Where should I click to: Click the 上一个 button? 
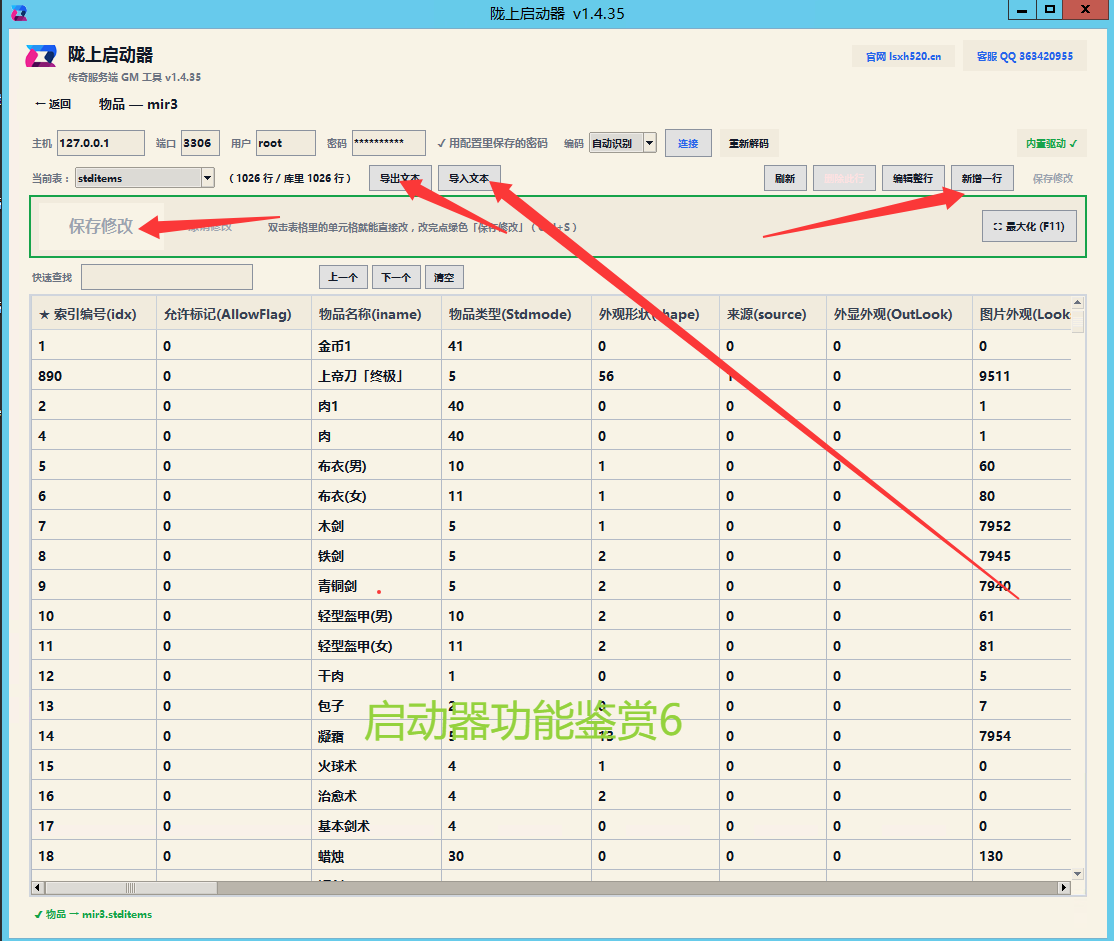(343, 277)
